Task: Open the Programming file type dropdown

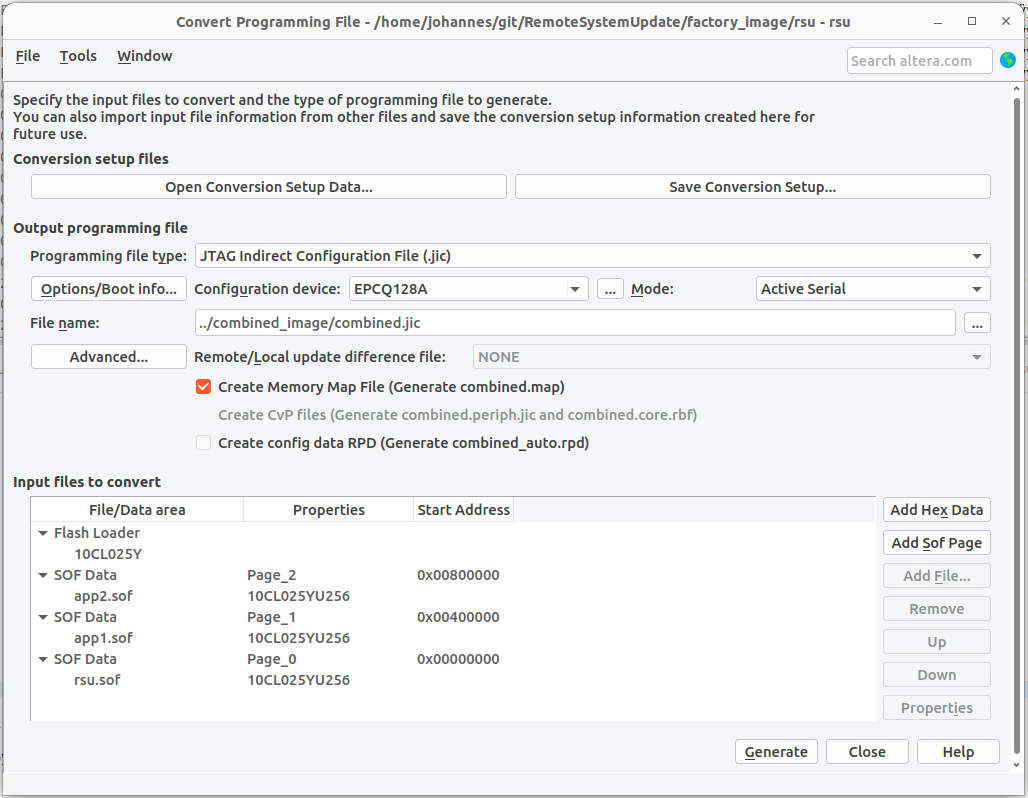Action: tap(978, 255)
